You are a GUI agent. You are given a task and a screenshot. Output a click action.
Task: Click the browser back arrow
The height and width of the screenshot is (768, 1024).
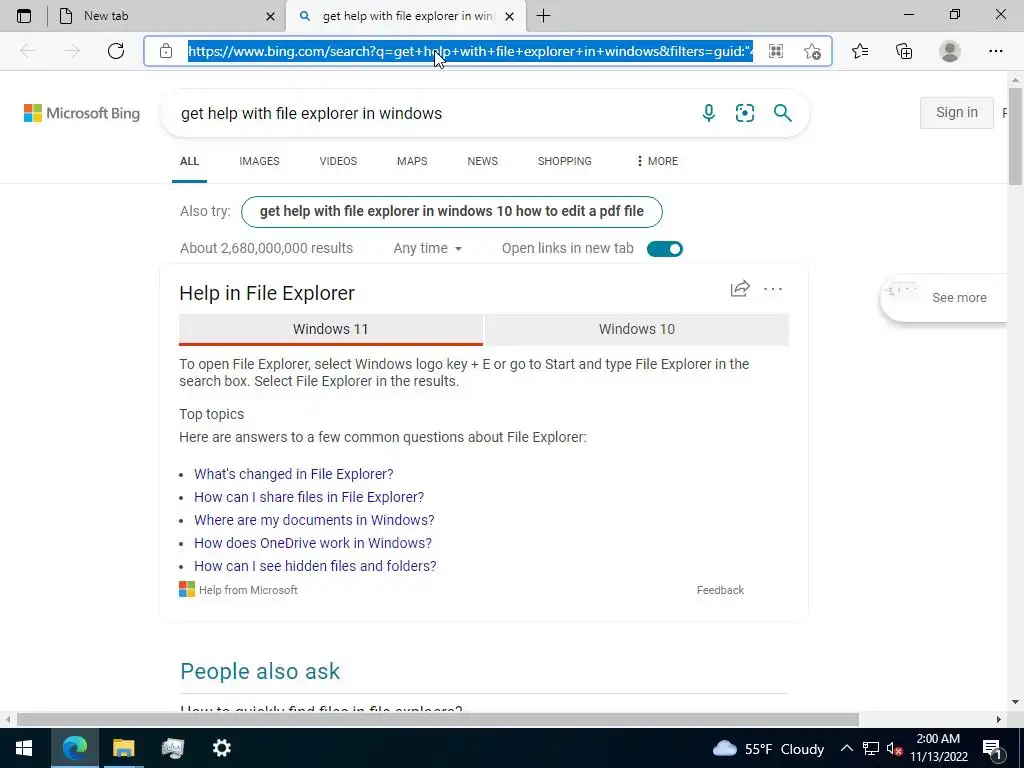click(28, 51)
